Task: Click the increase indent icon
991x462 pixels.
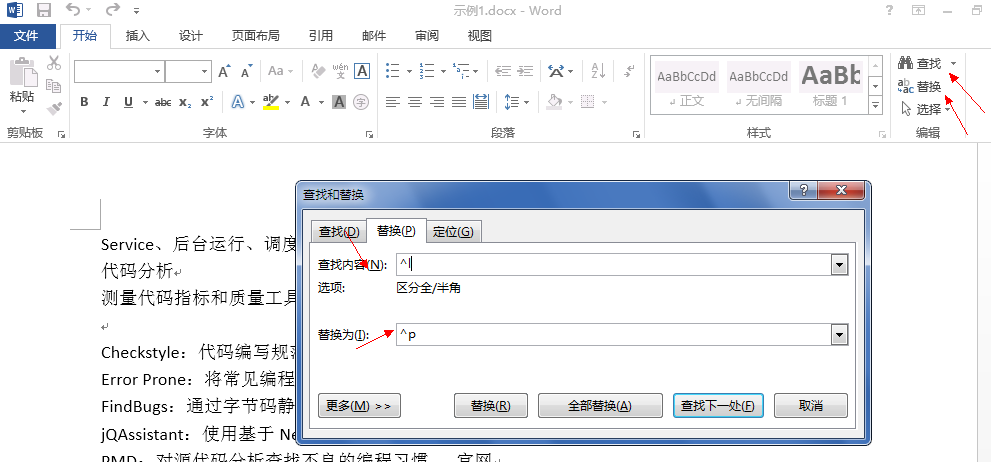Action: tap(525, 71)
